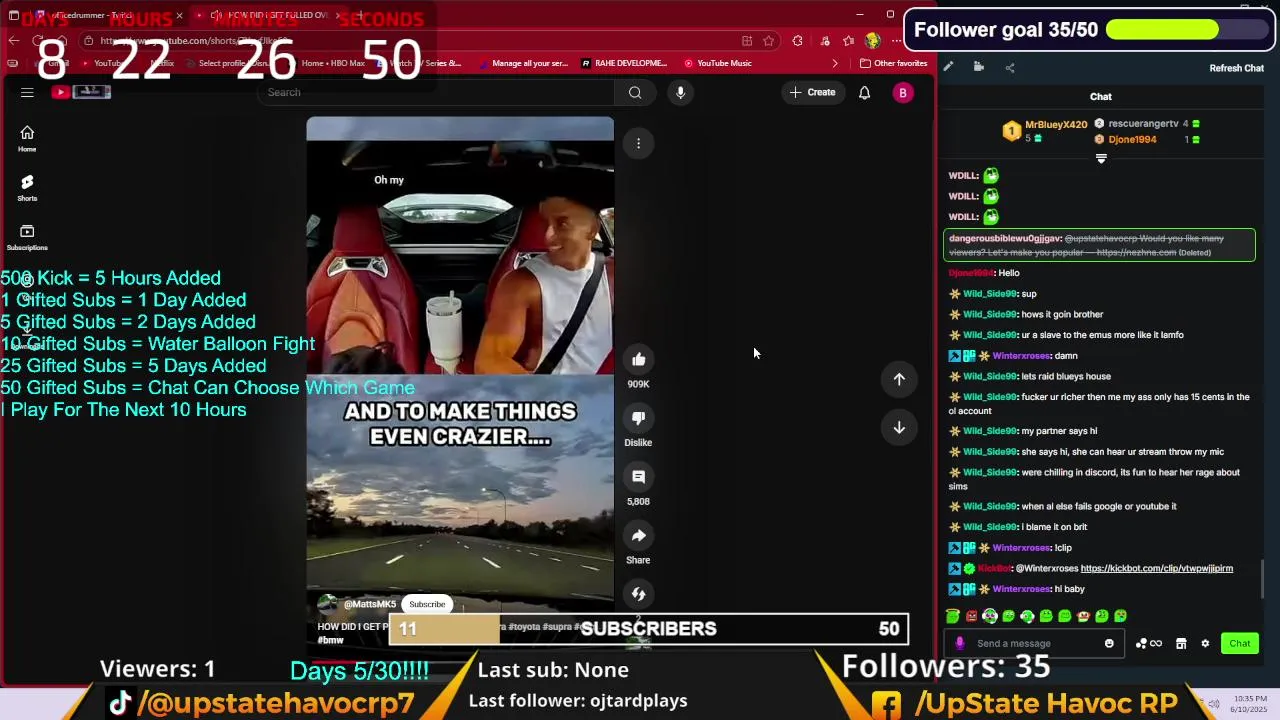Subscribe to @MattsMK5 channel
Screen dimensions: 1280x720
pos(427,604)
